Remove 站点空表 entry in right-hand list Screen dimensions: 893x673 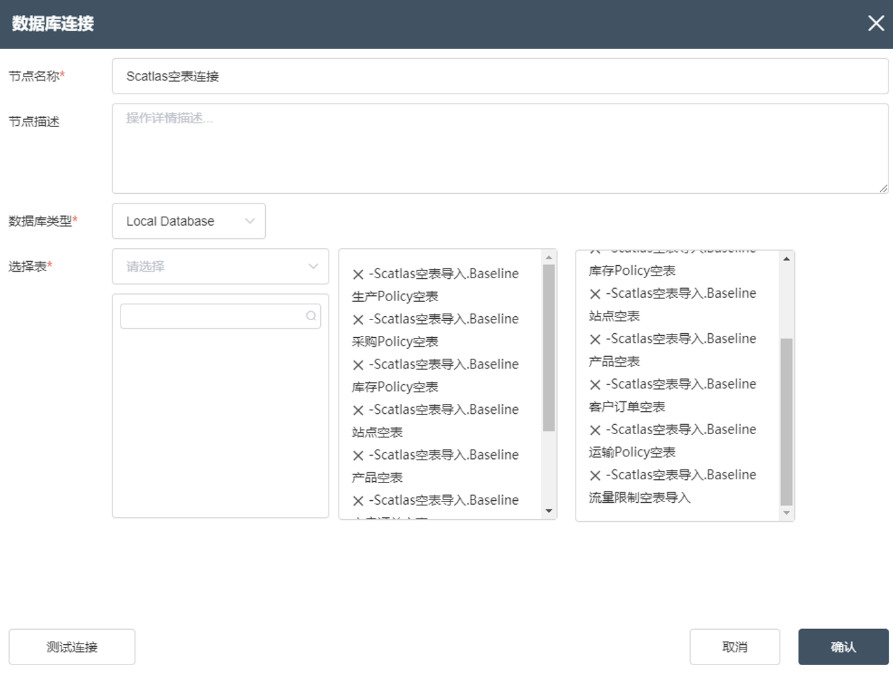pos(595,294)
